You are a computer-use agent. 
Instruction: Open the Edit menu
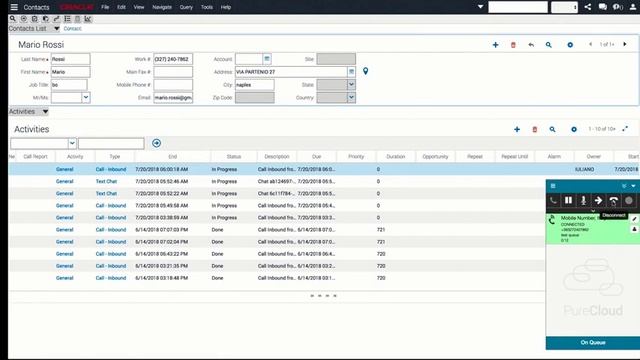121,7
